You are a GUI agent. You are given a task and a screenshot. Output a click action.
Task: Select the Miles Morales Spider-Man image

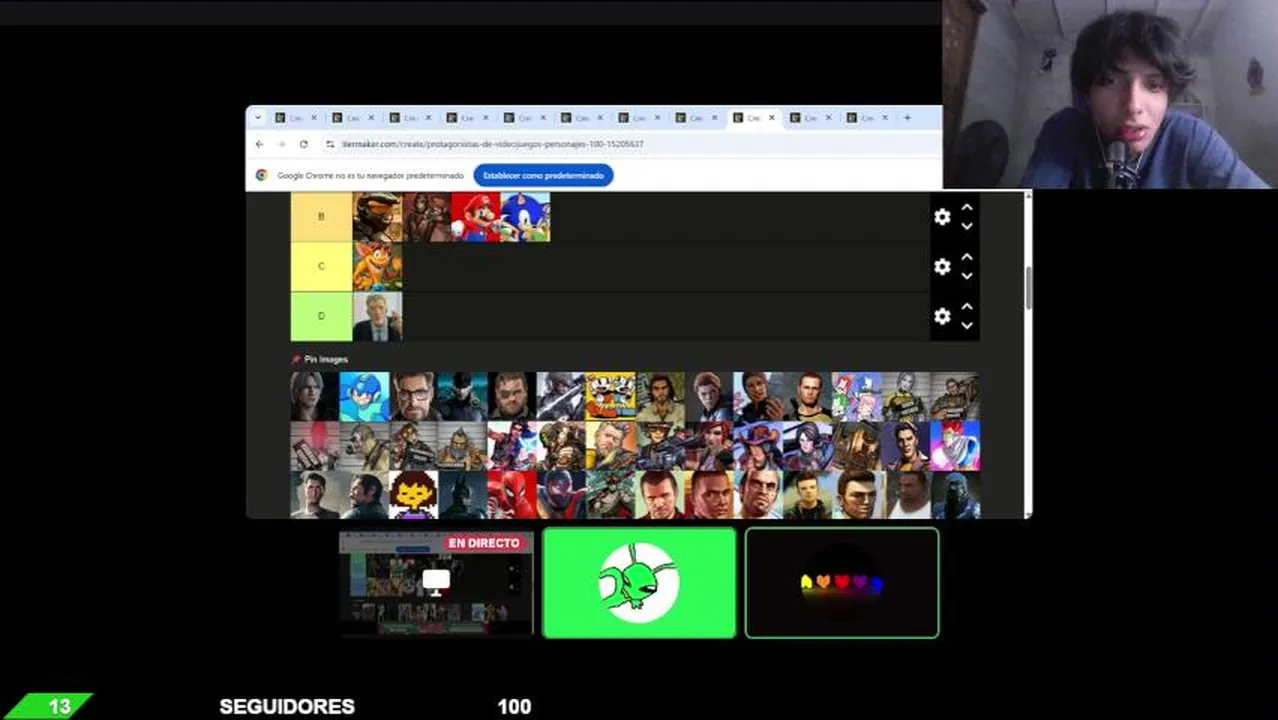[x=561, y=495]
